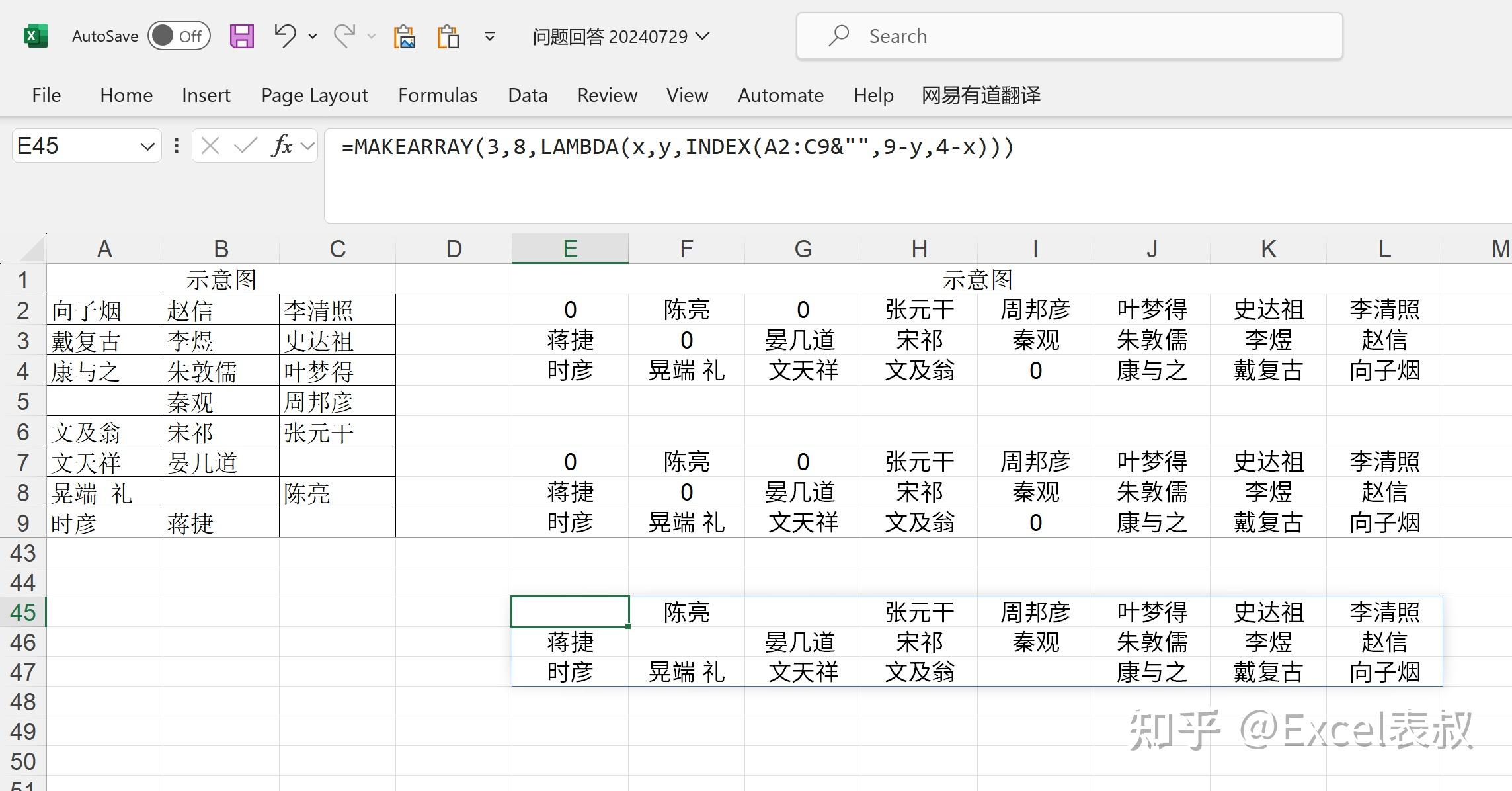Screen dimensions: 1512x791
Task: Click cell F2 containing 陈亮
Action: pyautogui.click(x=686, y=310)
